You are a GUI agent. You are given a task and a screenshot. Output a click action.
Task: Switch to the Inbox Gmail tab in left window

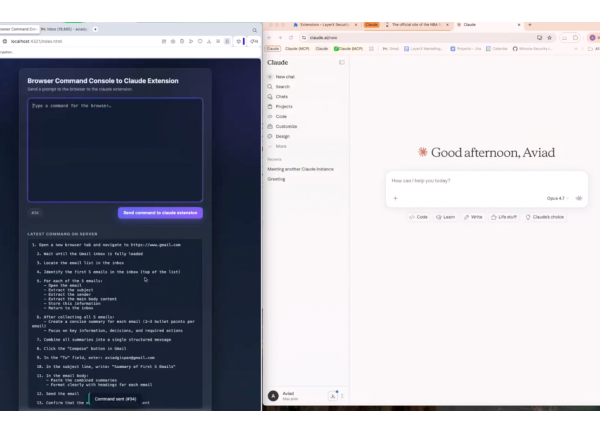coord(64,29)
